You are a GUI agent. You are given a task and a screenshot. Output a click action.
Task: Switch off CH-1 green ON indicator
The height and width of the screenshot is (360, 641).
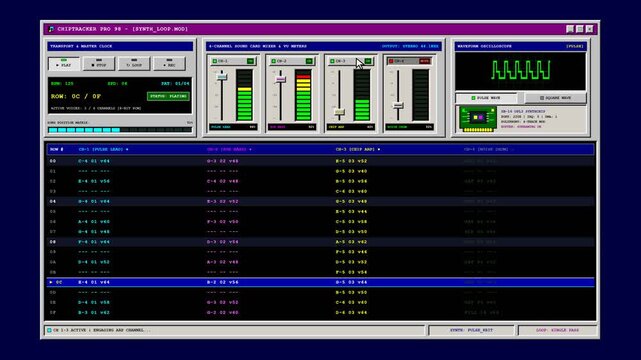click(250, 61)
